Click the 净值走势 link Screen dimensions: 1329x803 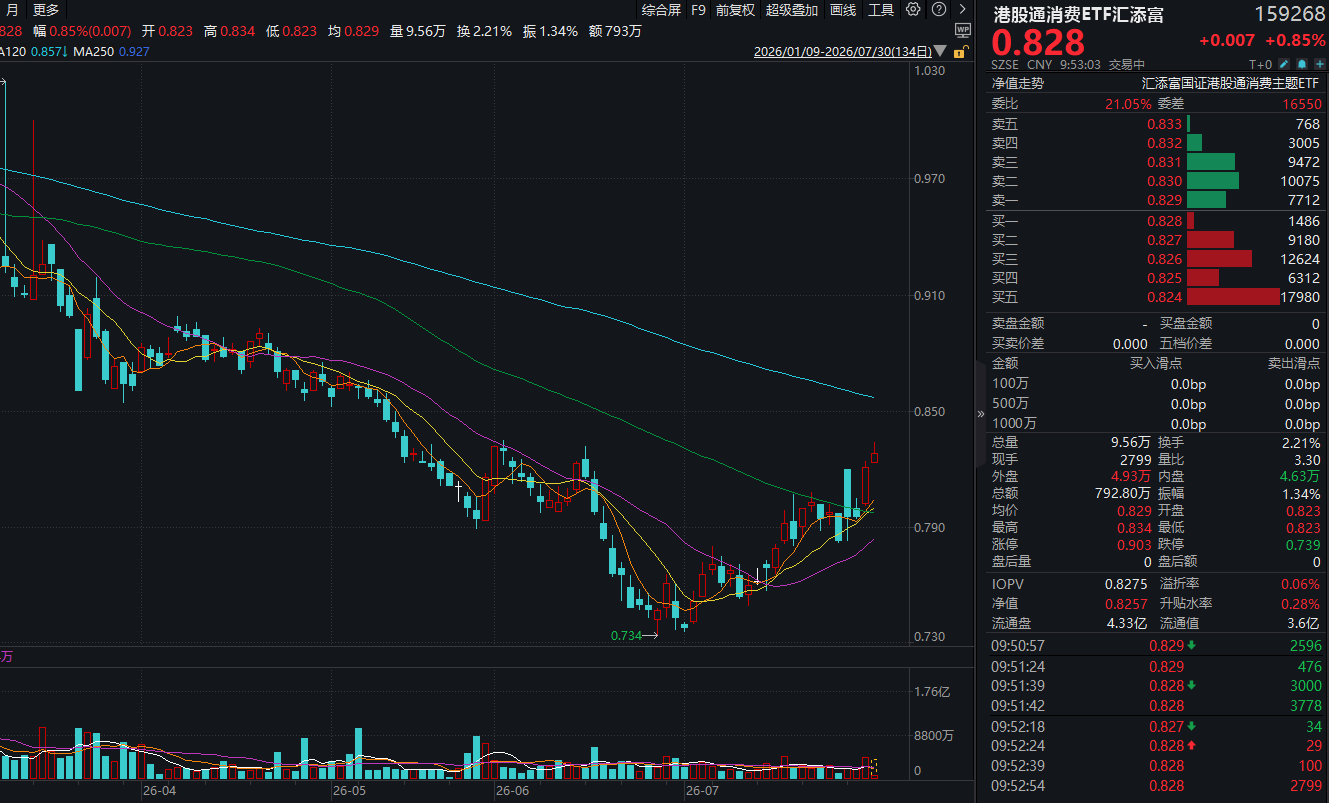pyautogui.click(x=1017, y=83)
